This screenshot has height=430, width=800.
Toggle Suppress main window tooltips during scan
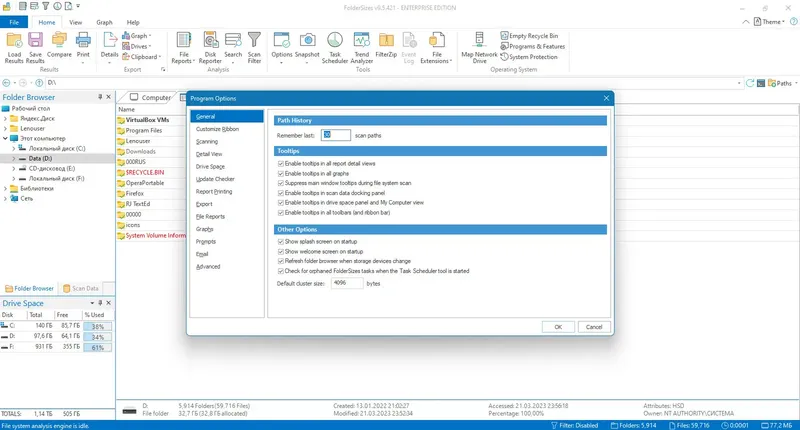[281, 183]
